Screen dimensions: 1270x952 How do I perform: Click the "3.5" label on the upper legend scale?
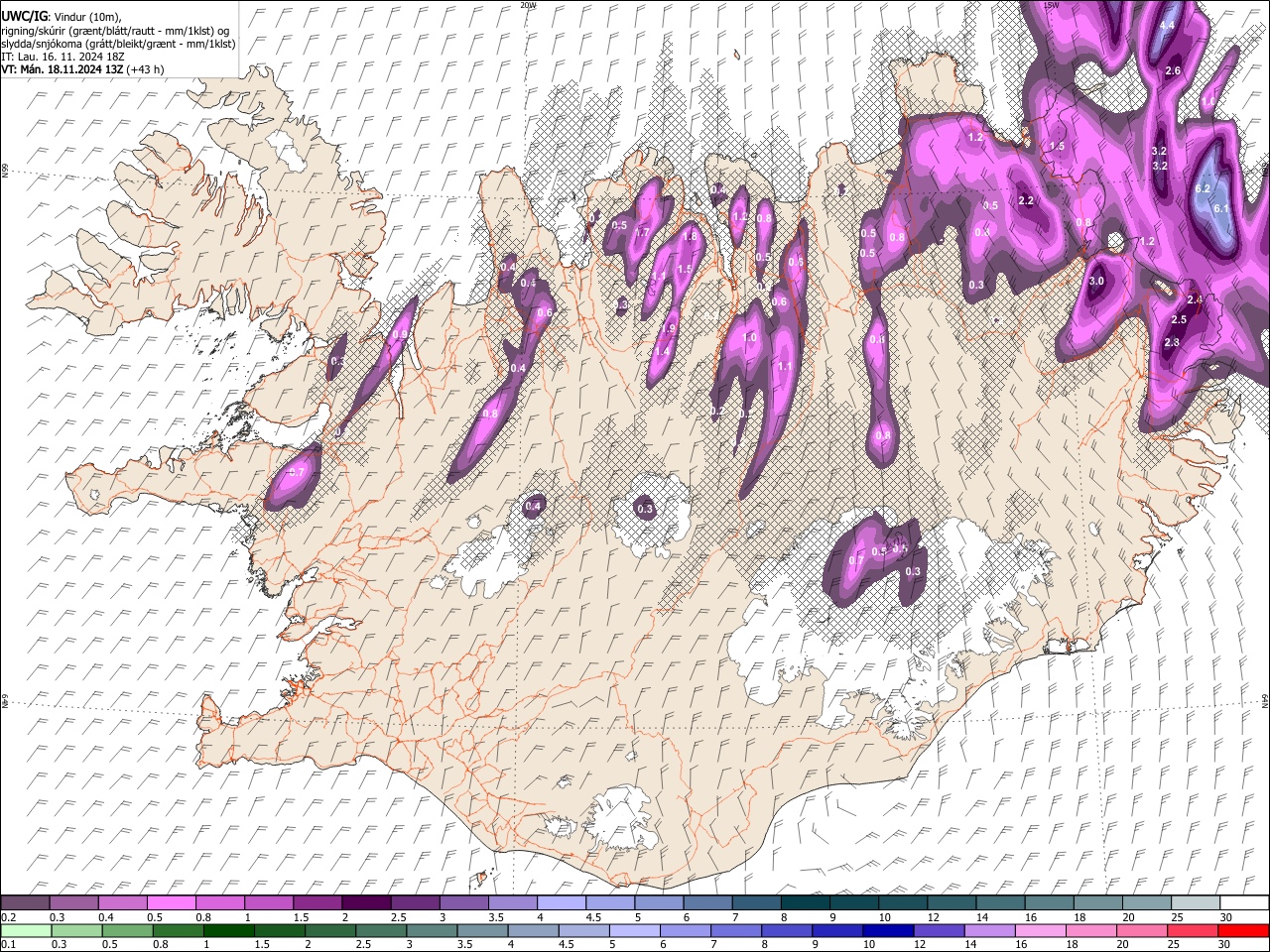[x=495, y=917]
